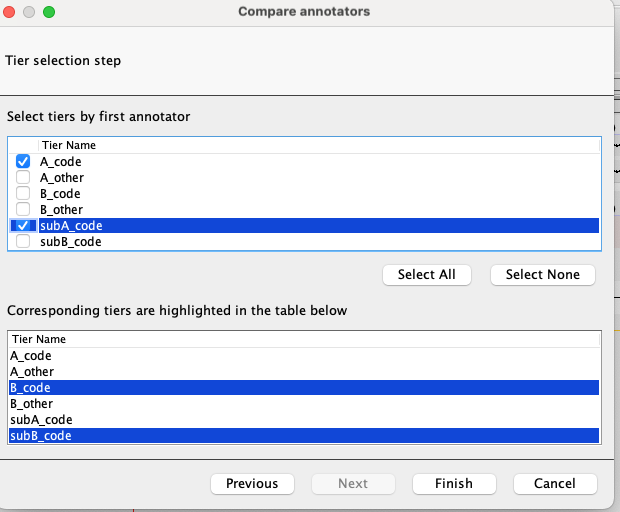Image resolution: width=620 pixels, height=512 pixels.
Task: Tick the B_other tier checkbox
Action: coord(23,209)
